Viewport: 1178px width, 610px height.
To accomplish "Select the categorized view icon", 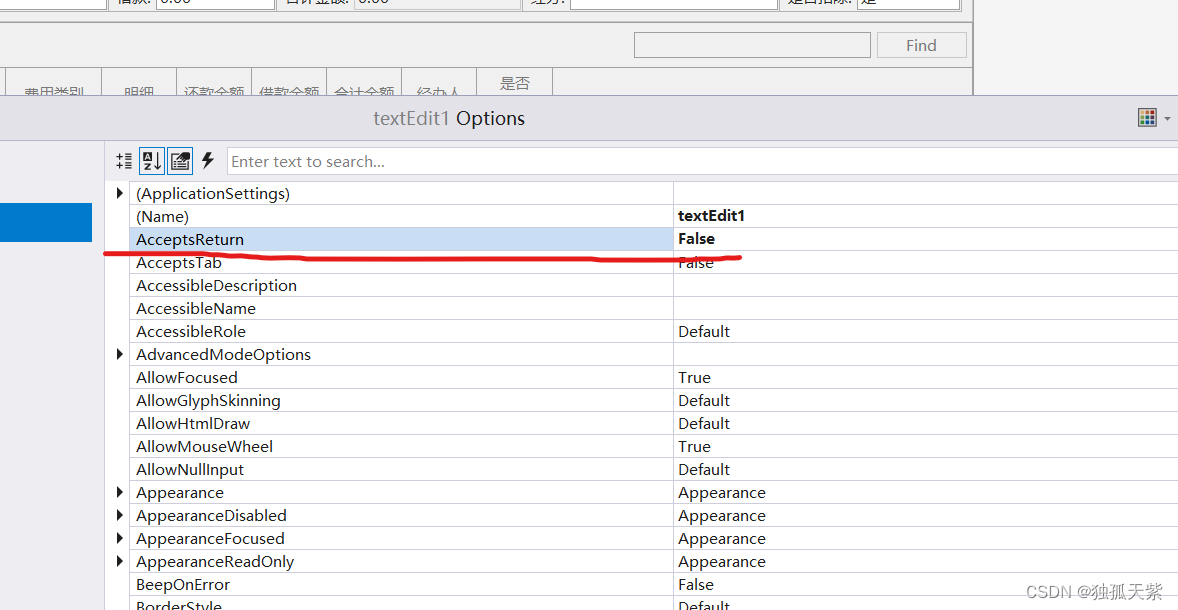I will coord(124,160).
